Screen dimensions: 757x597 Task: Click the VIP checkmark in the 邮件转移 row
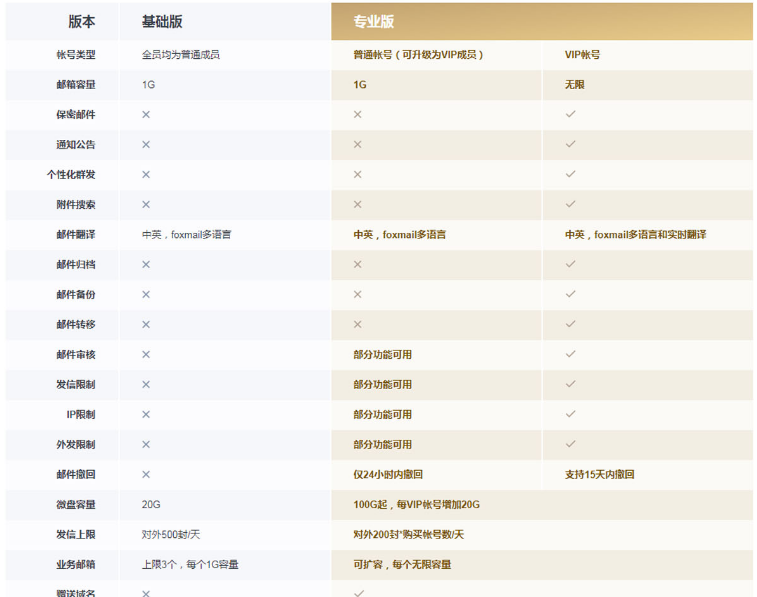[570, 325]
